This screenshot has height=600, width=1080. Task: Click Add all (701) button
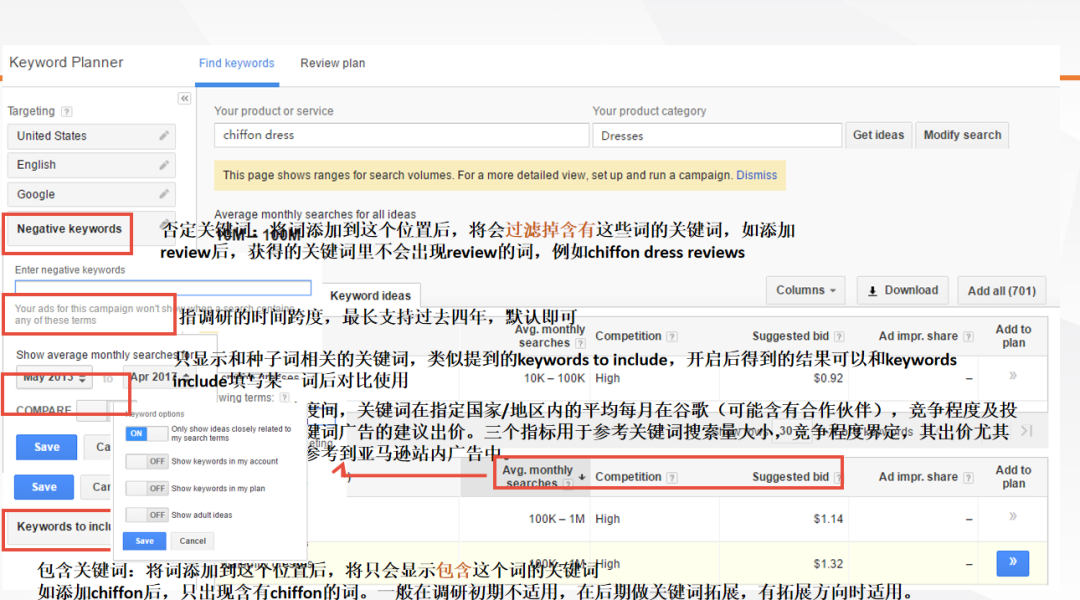[1001, 291]
